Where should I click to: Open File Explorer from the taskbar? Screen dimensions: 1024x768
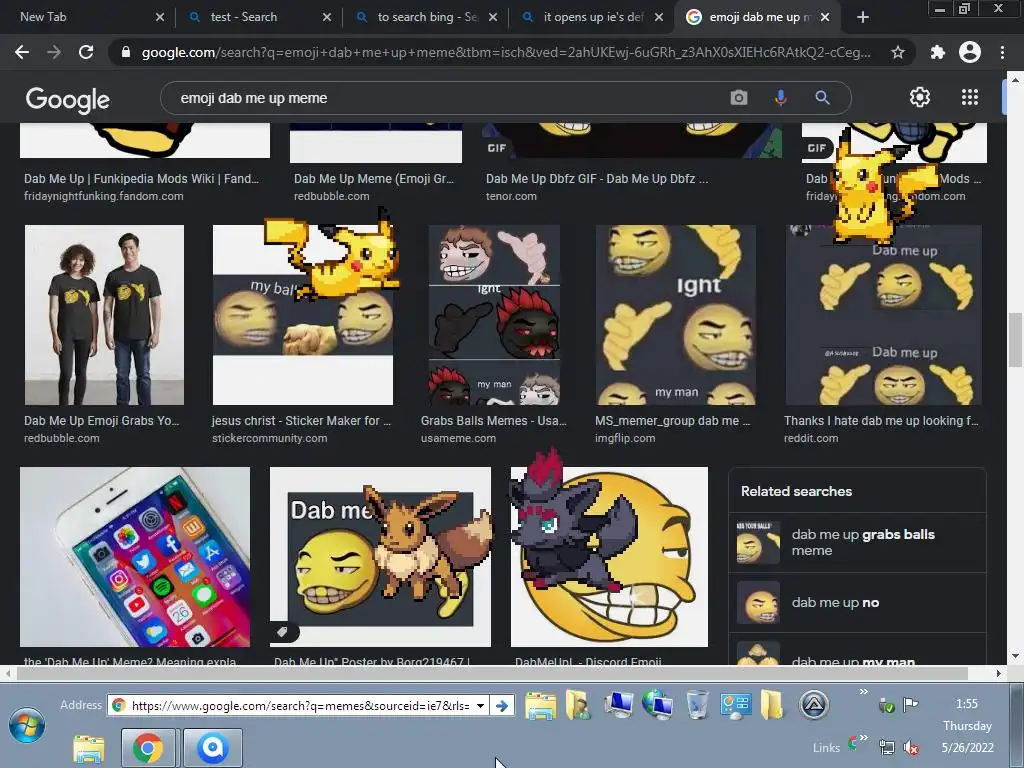(89, 748)
